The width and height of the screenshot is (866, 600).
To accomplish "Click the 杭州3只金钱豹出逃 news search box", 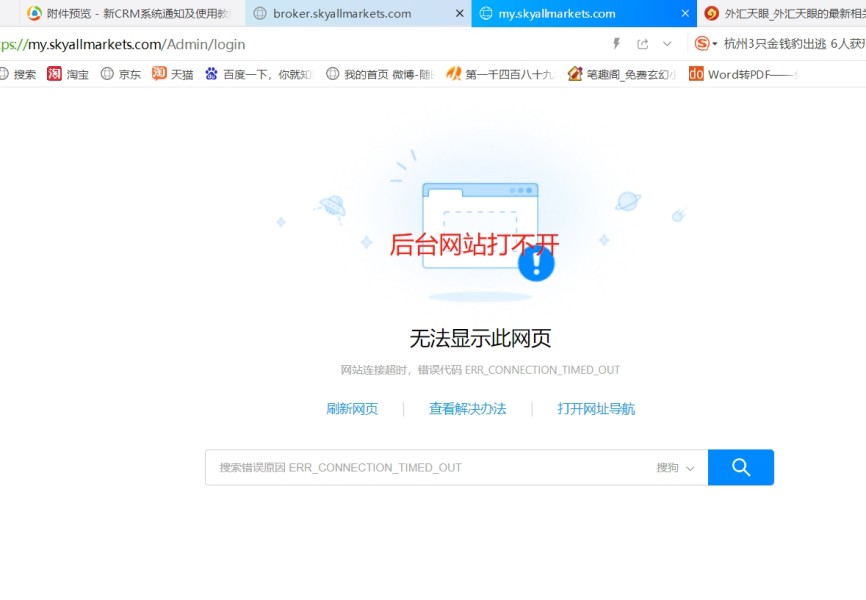I will click(794, 44).
